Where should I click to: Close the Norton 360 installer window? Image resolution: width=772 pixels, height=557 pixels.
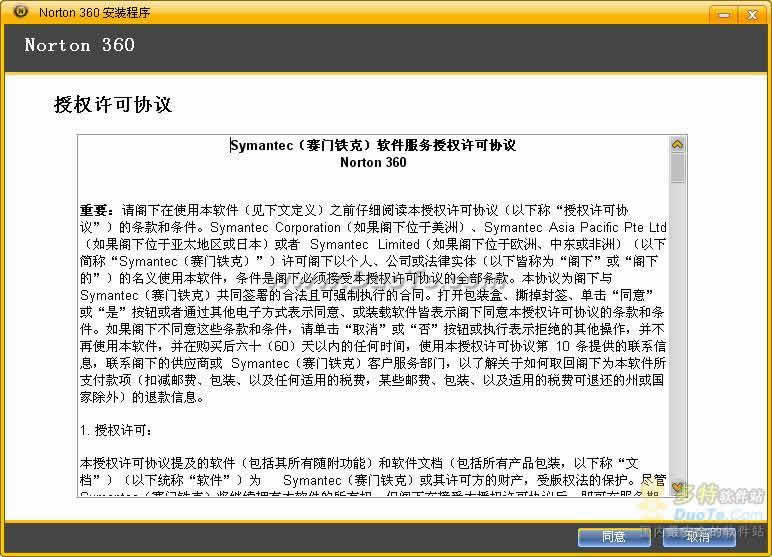(x=752, y=15)
